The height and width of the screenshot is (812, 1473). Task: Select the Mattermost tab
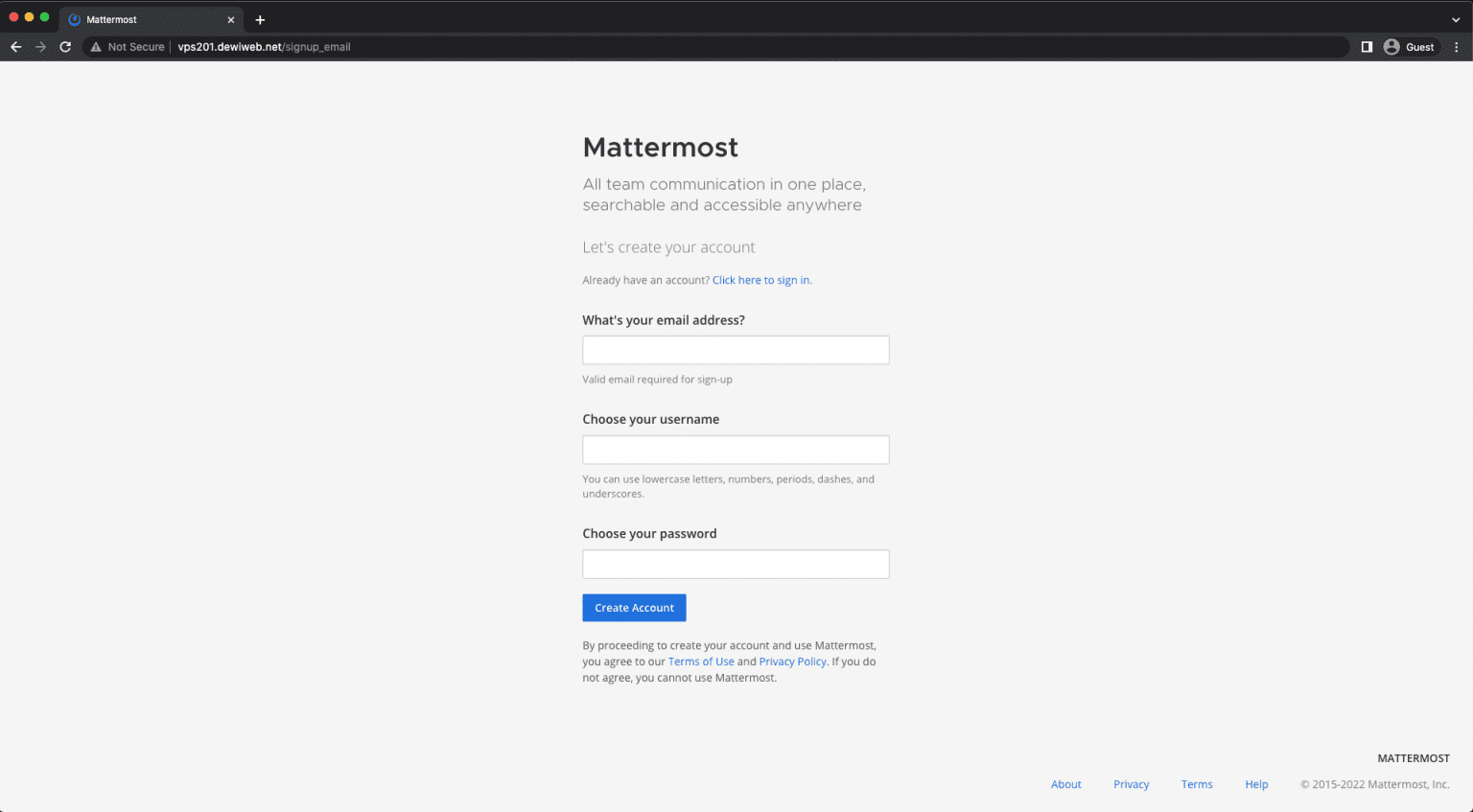click(151, 19)
